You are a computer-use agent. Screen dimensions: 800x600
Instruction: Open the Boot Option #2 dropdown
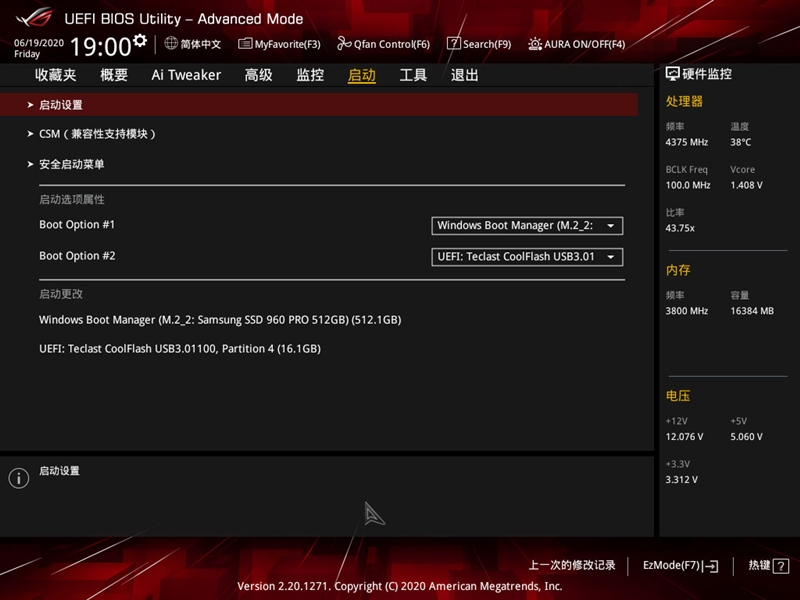526,257
